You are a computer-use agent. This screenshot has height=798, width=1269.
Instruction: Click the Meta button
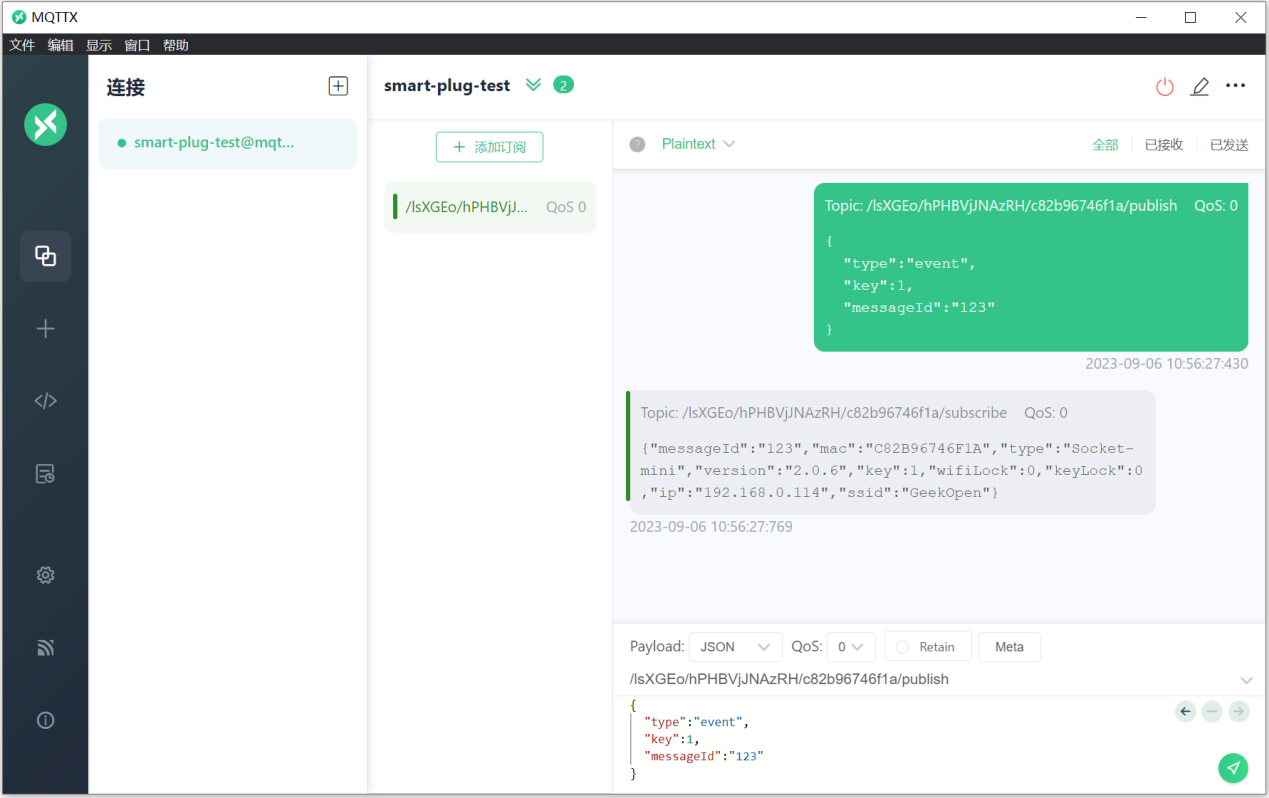click(1008, 647)
